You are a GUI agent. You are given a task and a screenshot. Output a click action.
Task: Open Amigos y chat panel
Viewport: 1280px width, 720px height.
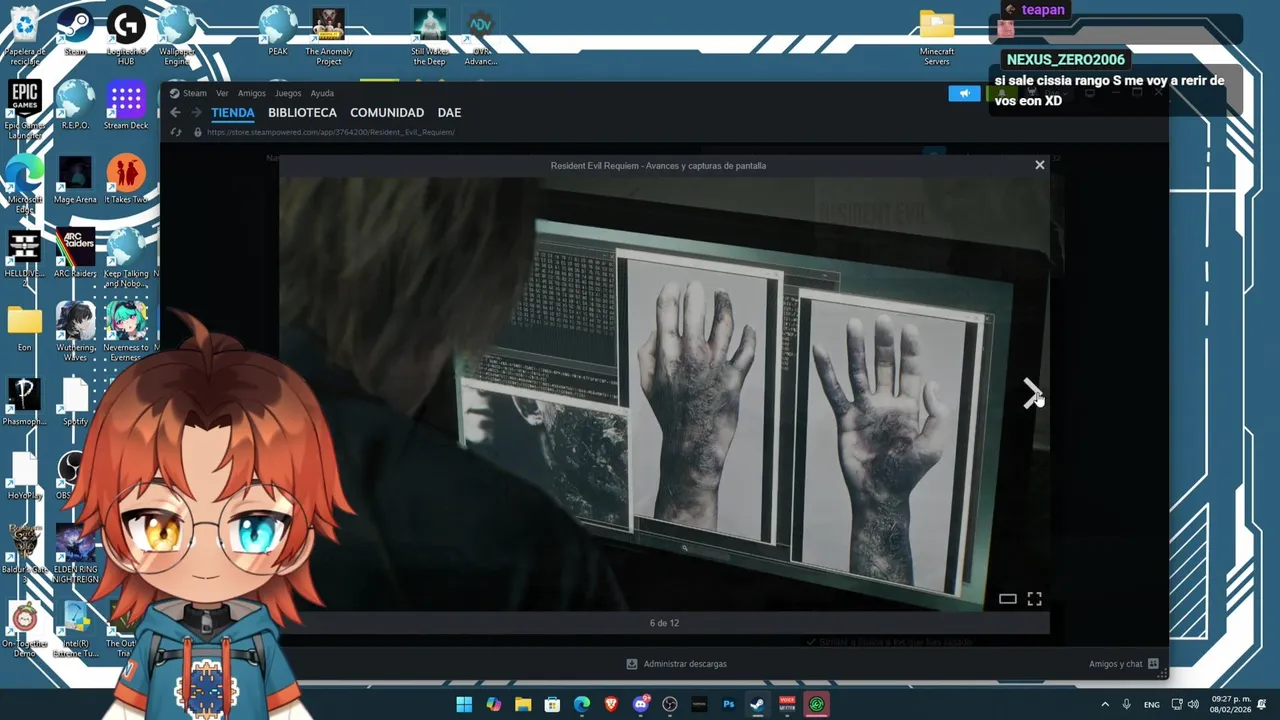point(1124,664)
